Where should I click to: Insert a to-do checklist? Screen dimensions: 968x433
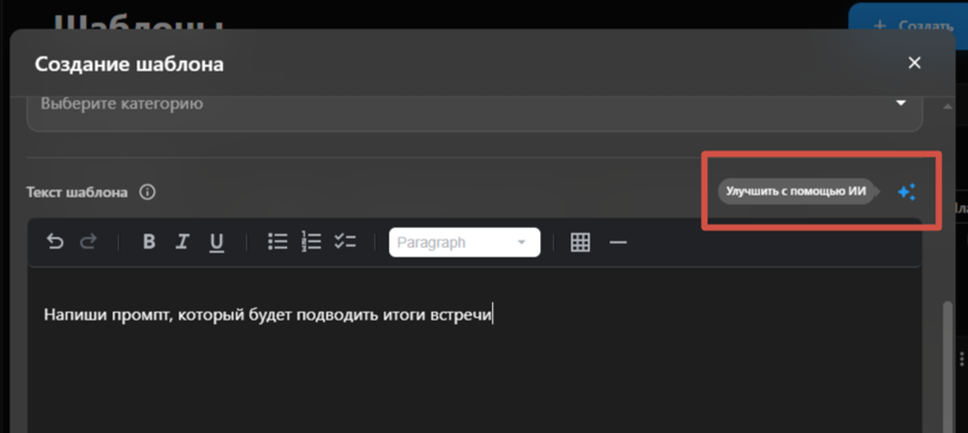click(x=344, y=242)
